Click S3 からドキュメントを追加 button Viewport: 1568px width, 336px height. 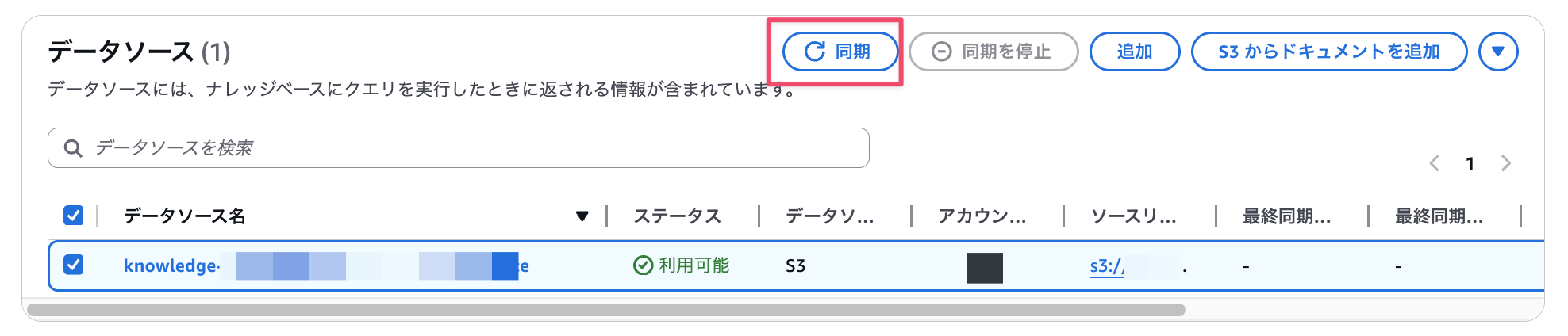(1329, 52)
